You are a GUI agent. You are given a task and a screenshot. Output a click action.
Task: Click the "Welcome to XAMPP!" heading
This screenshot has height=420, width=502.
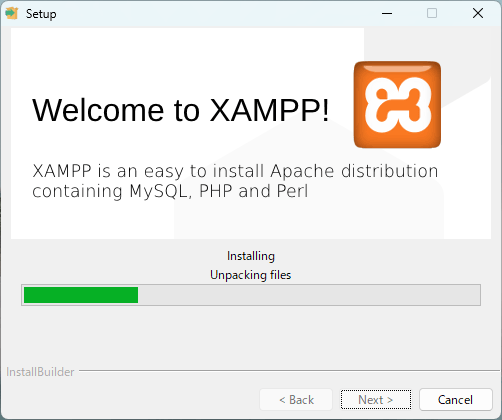180,110
